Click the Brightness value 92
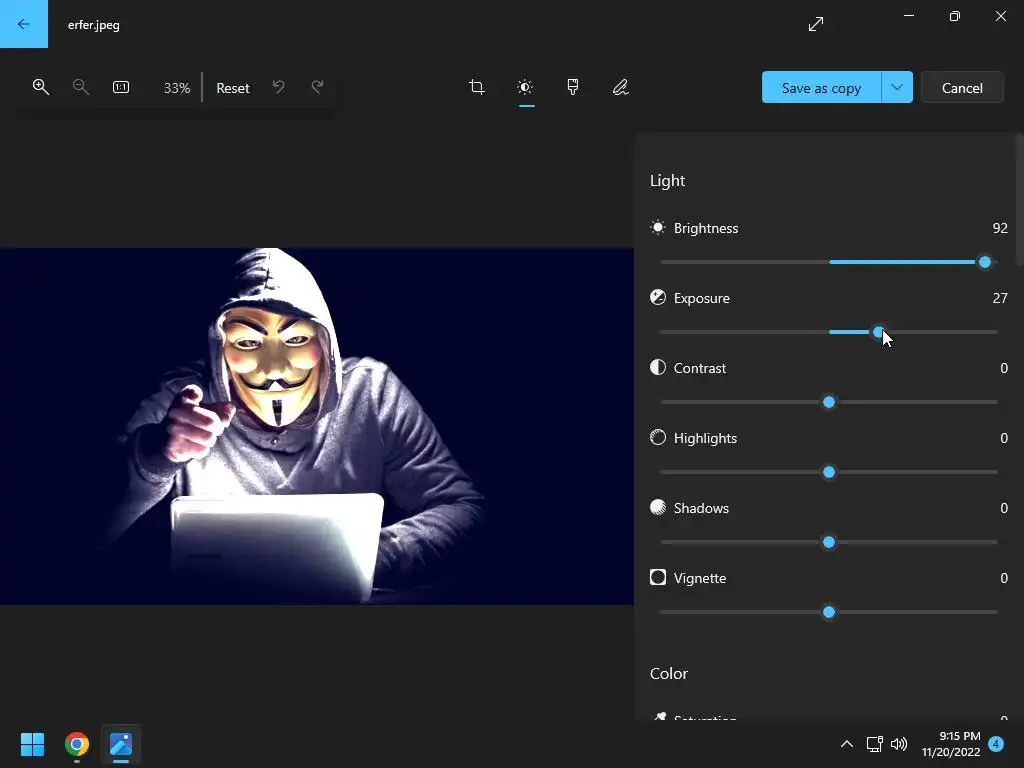1024x768 pixels. (x=1000, y=228)
